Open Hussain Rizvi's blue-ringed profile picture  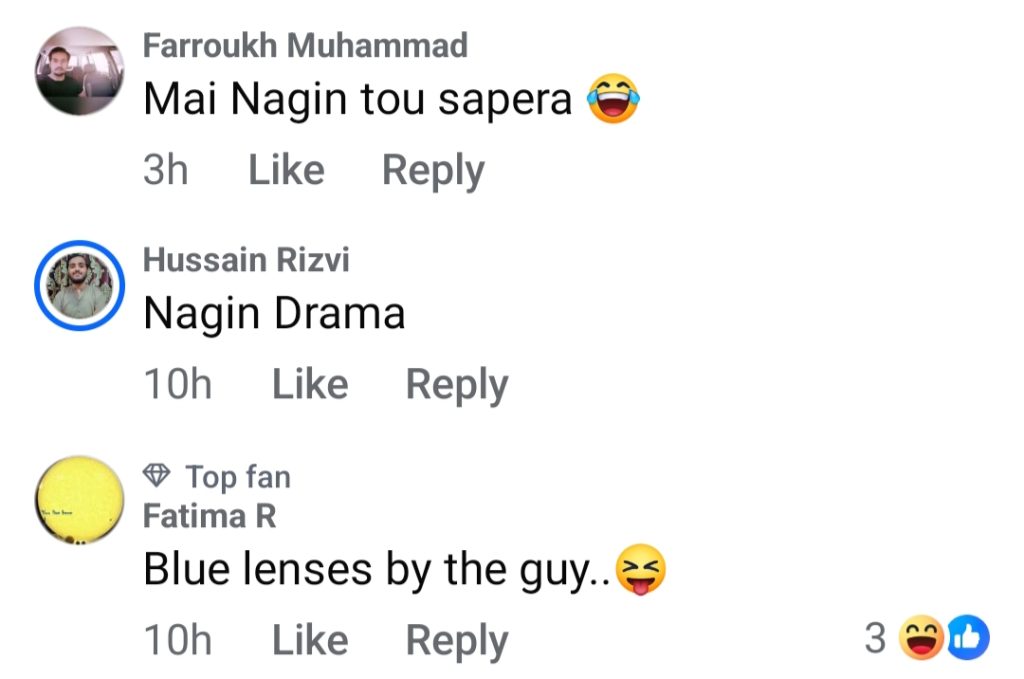(79, 284)
